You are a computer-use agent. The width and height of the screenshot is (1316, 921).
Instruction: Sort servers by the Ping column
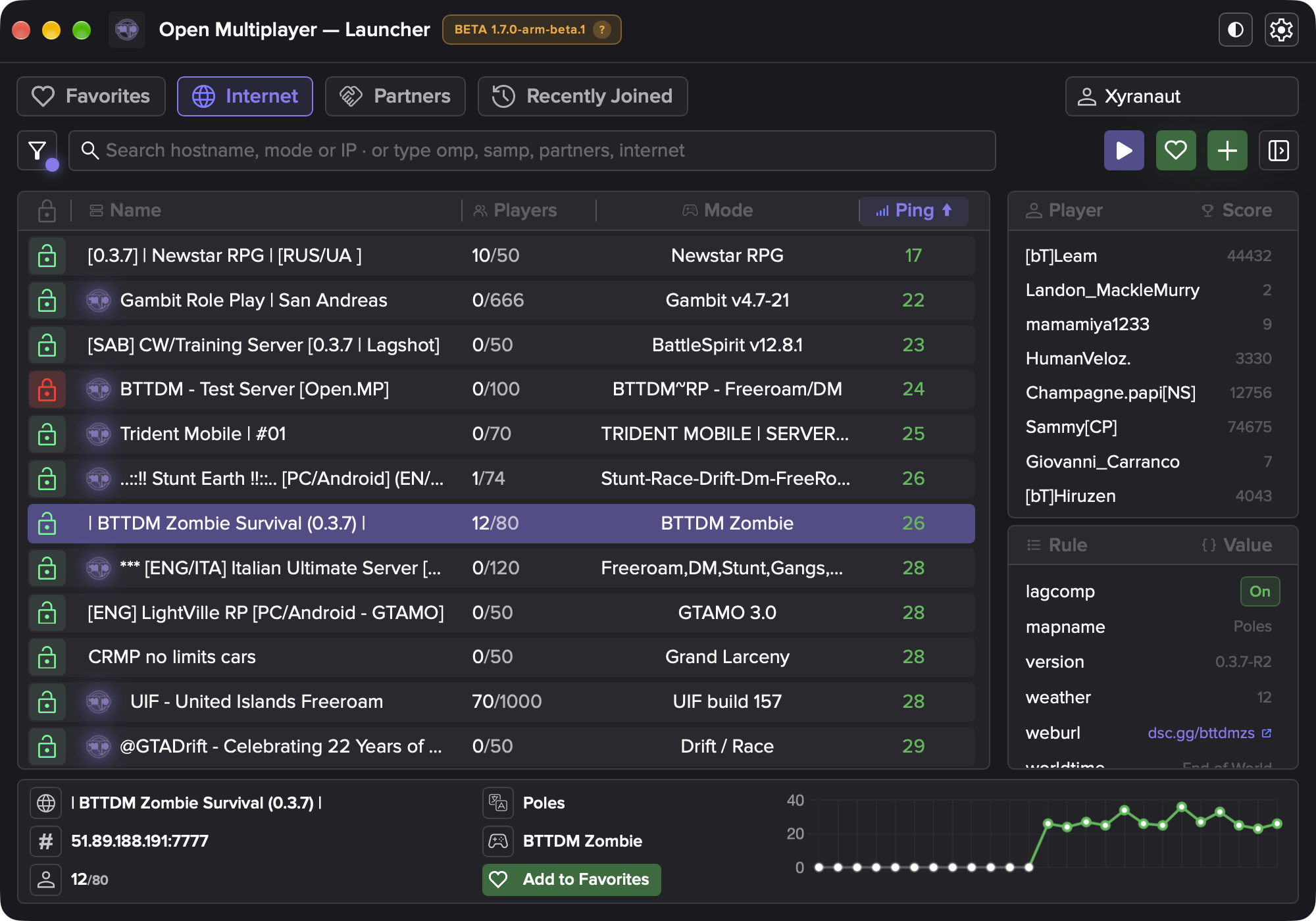coord(913,211)
